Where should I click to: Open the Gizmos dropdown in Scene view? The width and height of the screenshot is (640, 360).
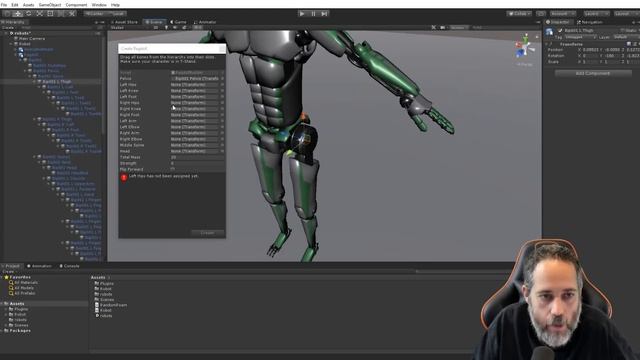(458, 28)
